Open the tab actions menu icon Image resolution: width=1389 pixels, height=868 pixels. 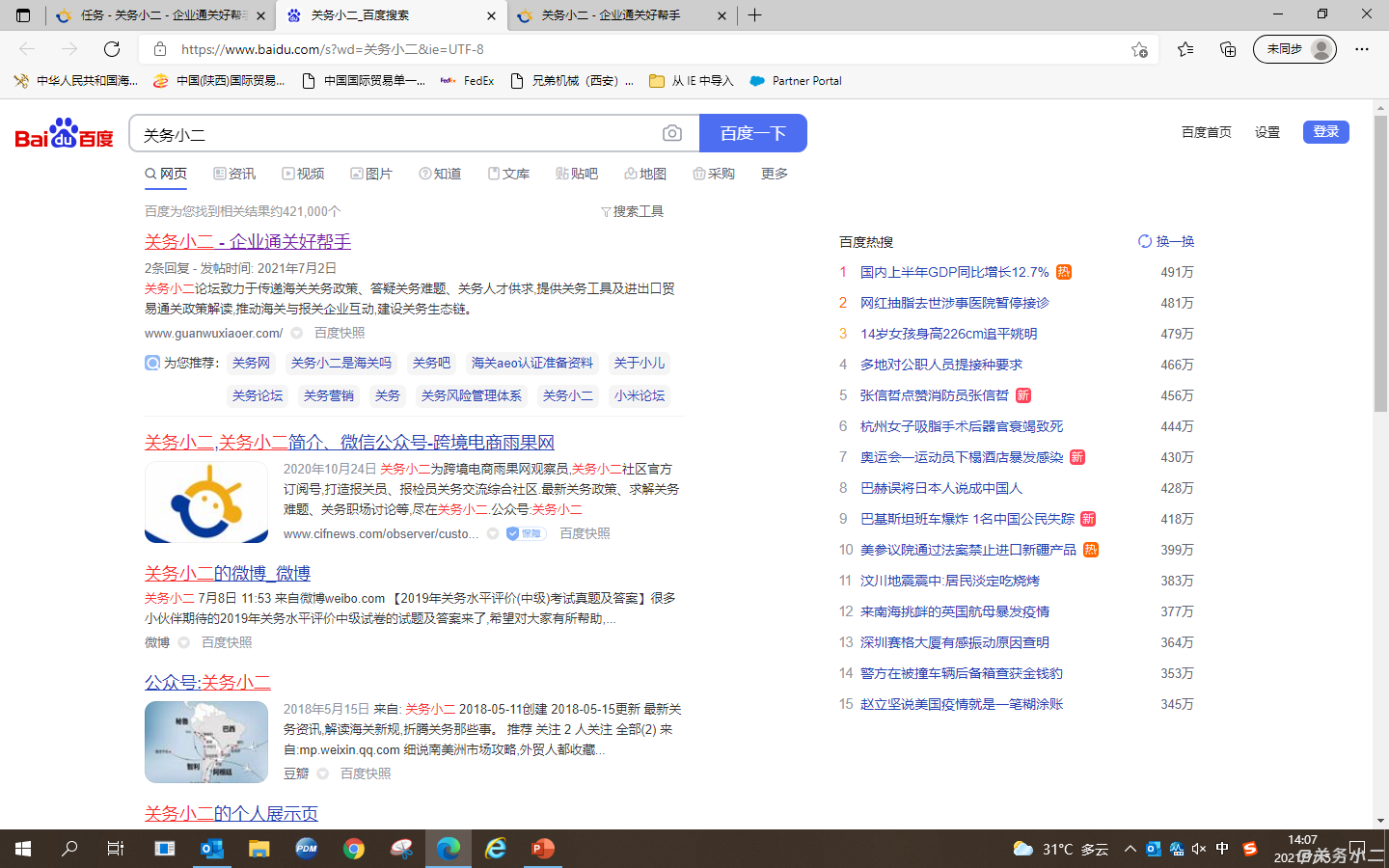[23, 15]
